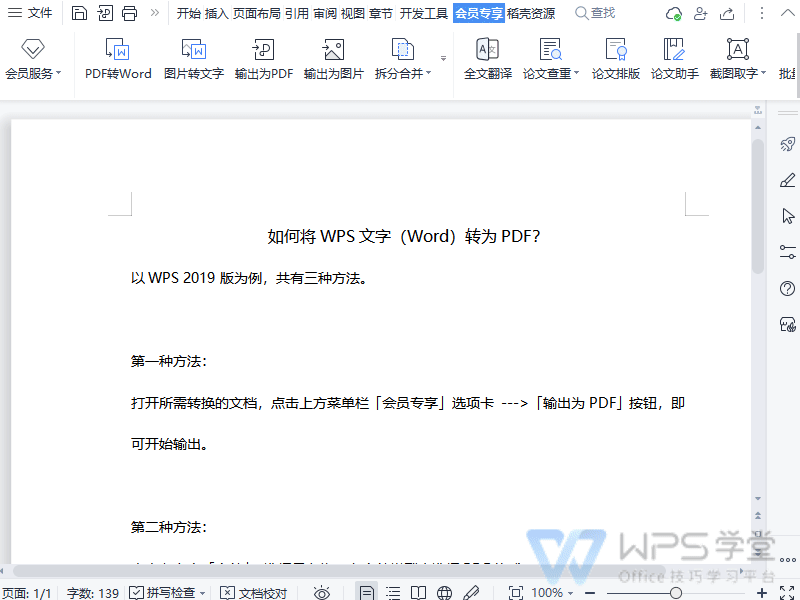Open the 开发工具 tab

tap(423, 13)
